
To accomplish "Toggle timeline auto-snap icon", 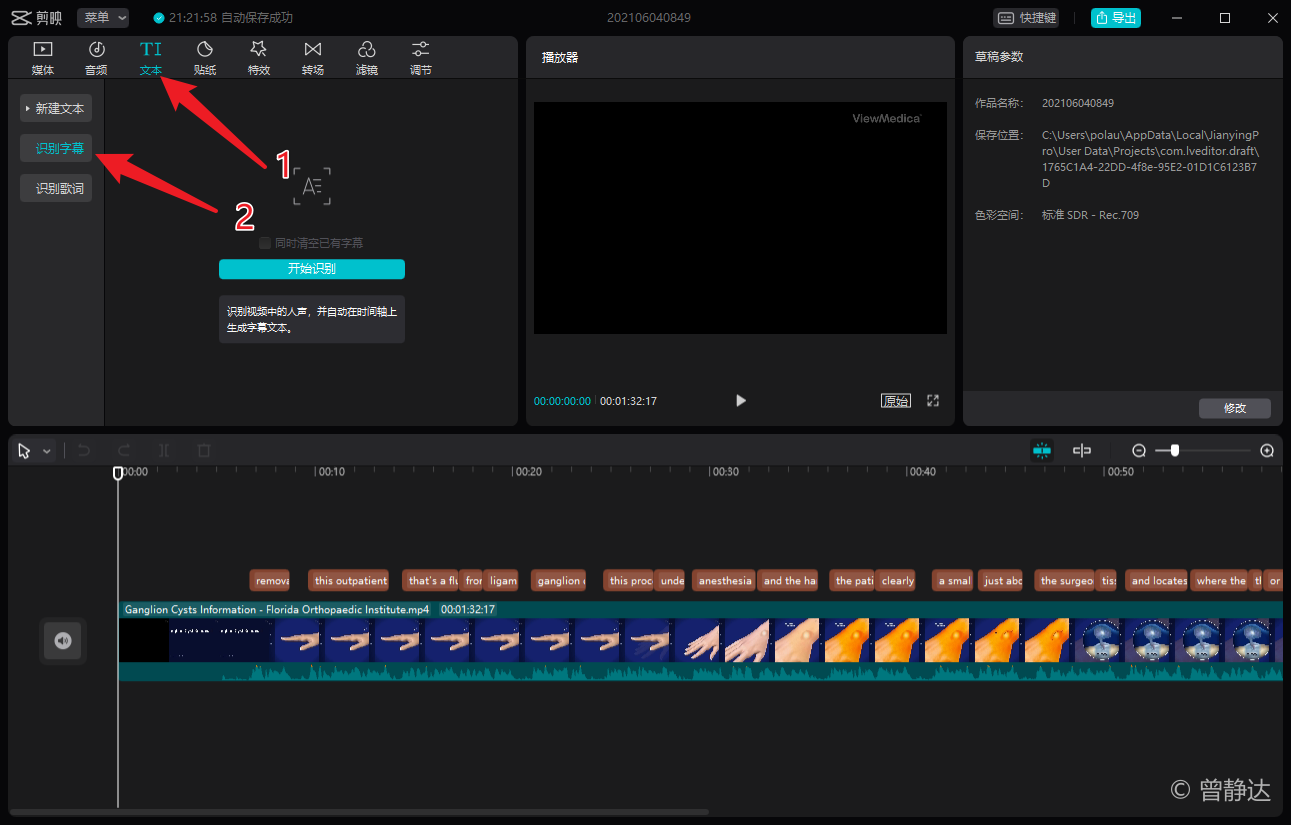I will [1042, 451].
